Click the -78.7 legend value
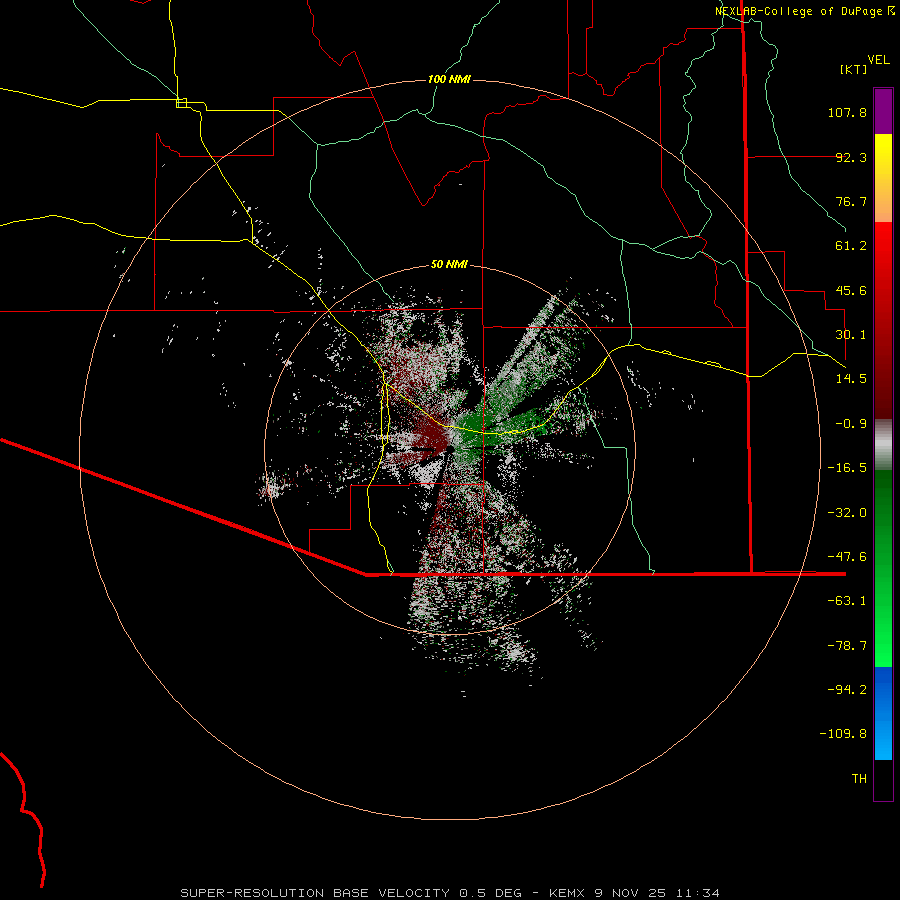 (847, 646)
